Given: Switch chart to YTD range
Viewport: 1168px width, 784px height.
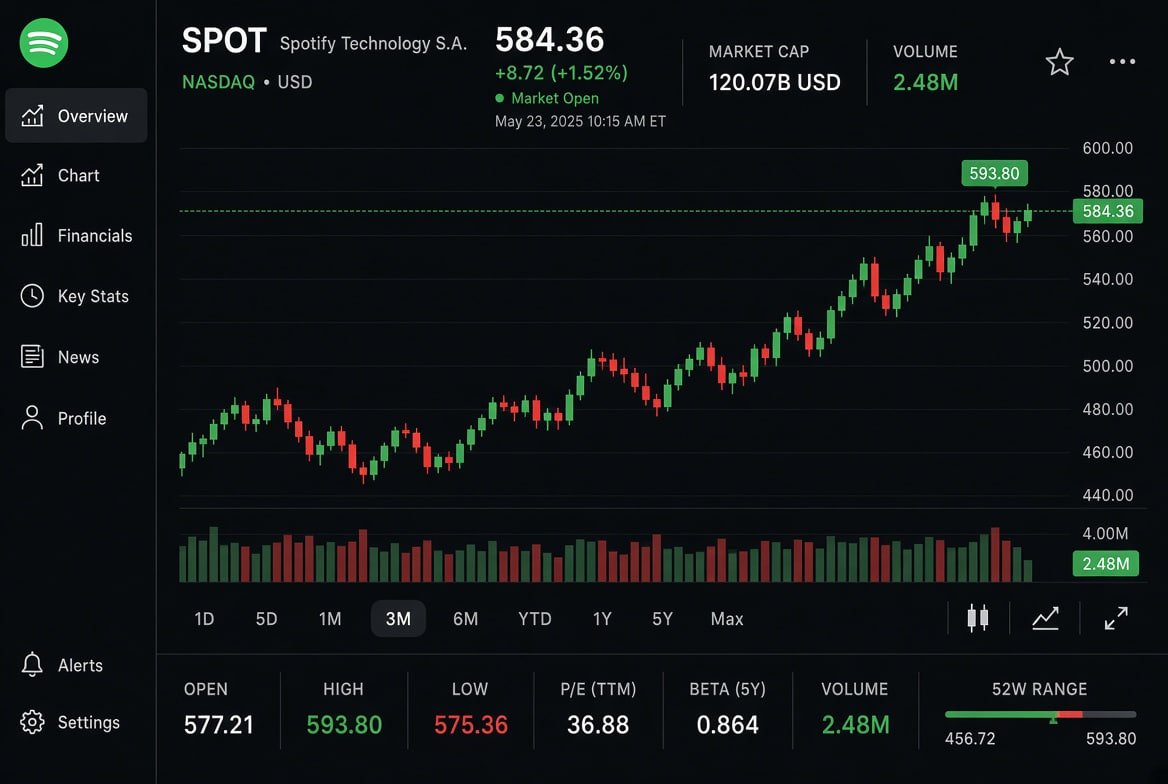Looking at the screenshot, I should coord(535,619).
